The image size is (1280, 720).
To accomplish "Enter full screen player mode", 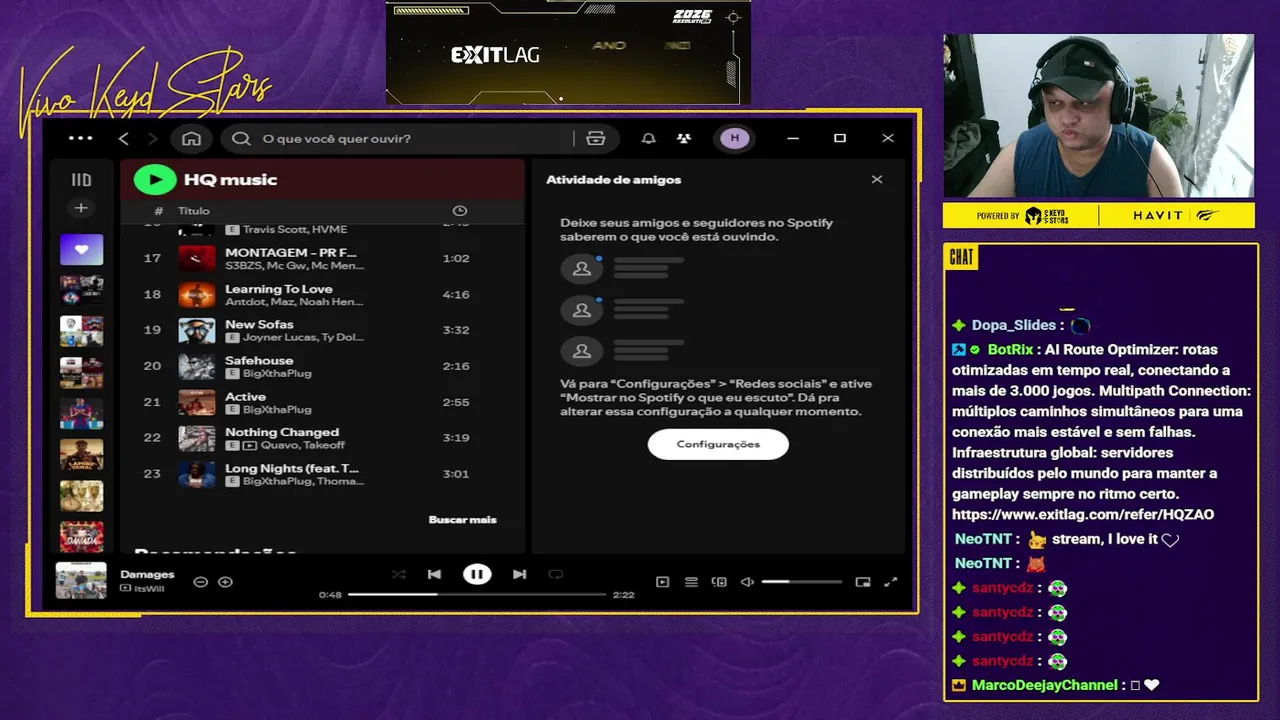I will click(x=891, y=582).
